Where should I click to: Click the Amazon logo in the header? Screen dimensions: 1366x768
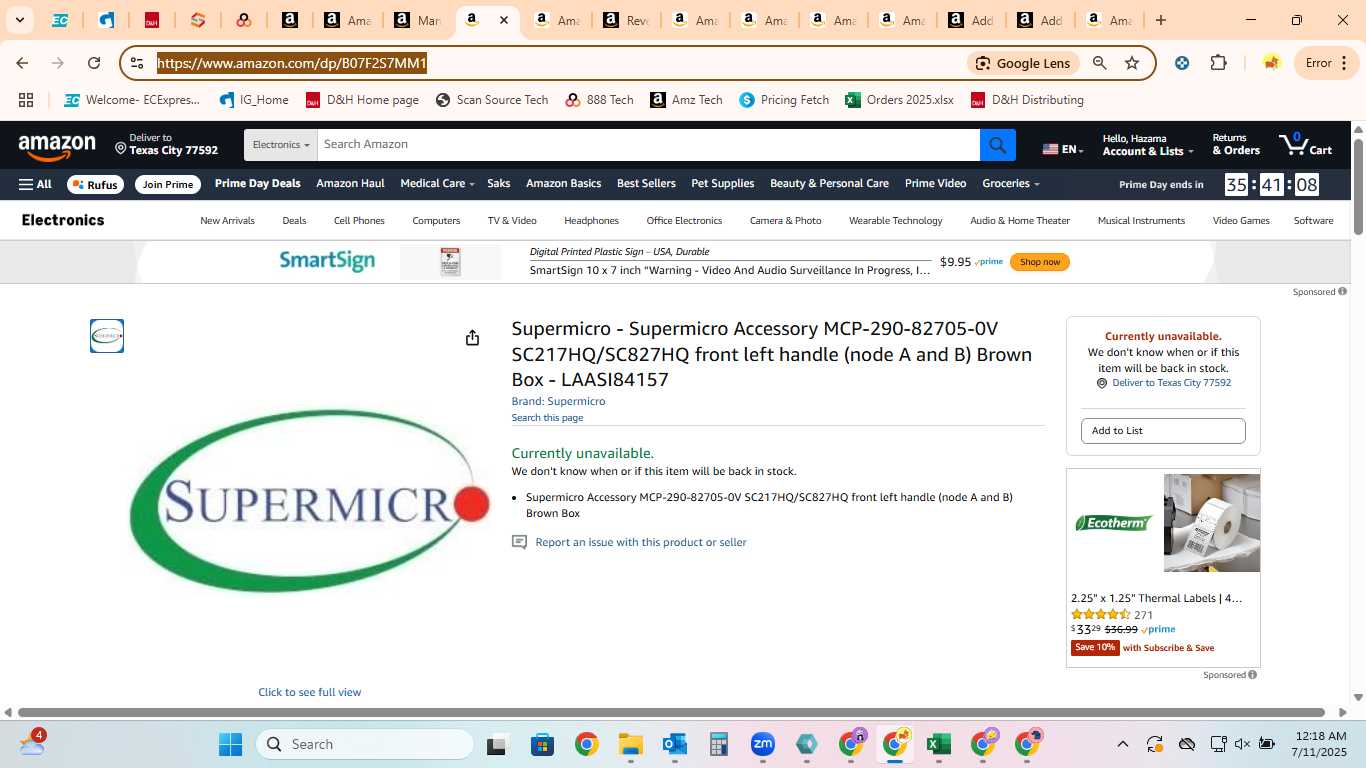pos(57,147)
